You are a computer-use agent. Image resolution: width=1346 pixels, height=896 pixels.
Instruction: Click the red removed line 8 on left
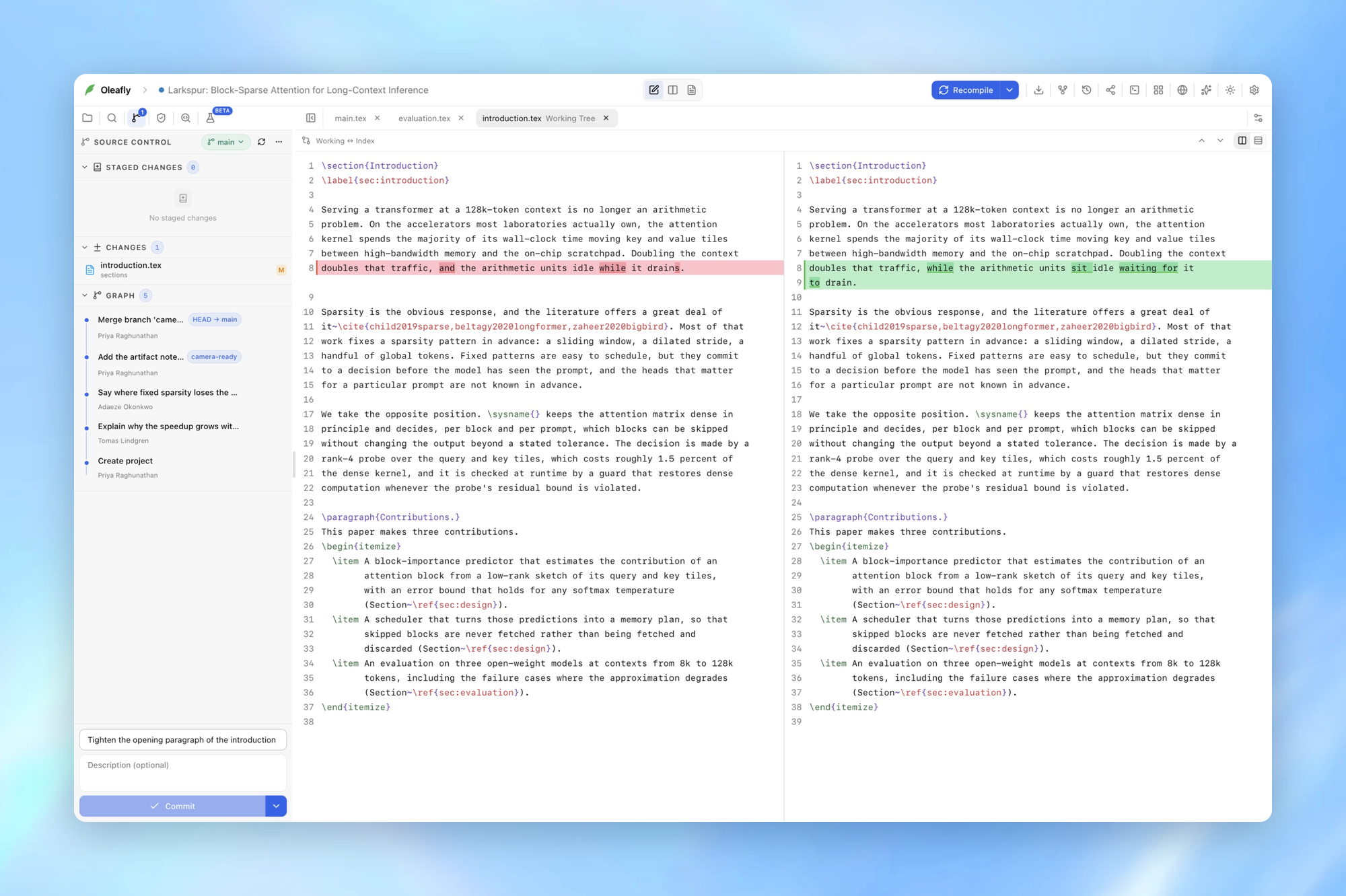tap(550, 268)
